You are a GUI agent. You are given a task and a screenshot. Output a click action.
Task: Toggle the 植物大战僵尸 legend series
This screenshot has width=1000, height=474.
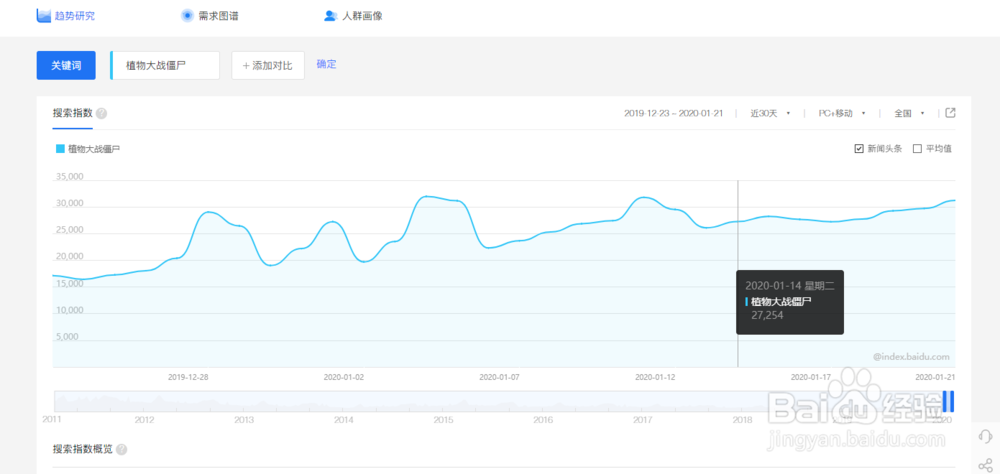pyautogui.click(x=88, y=149)
